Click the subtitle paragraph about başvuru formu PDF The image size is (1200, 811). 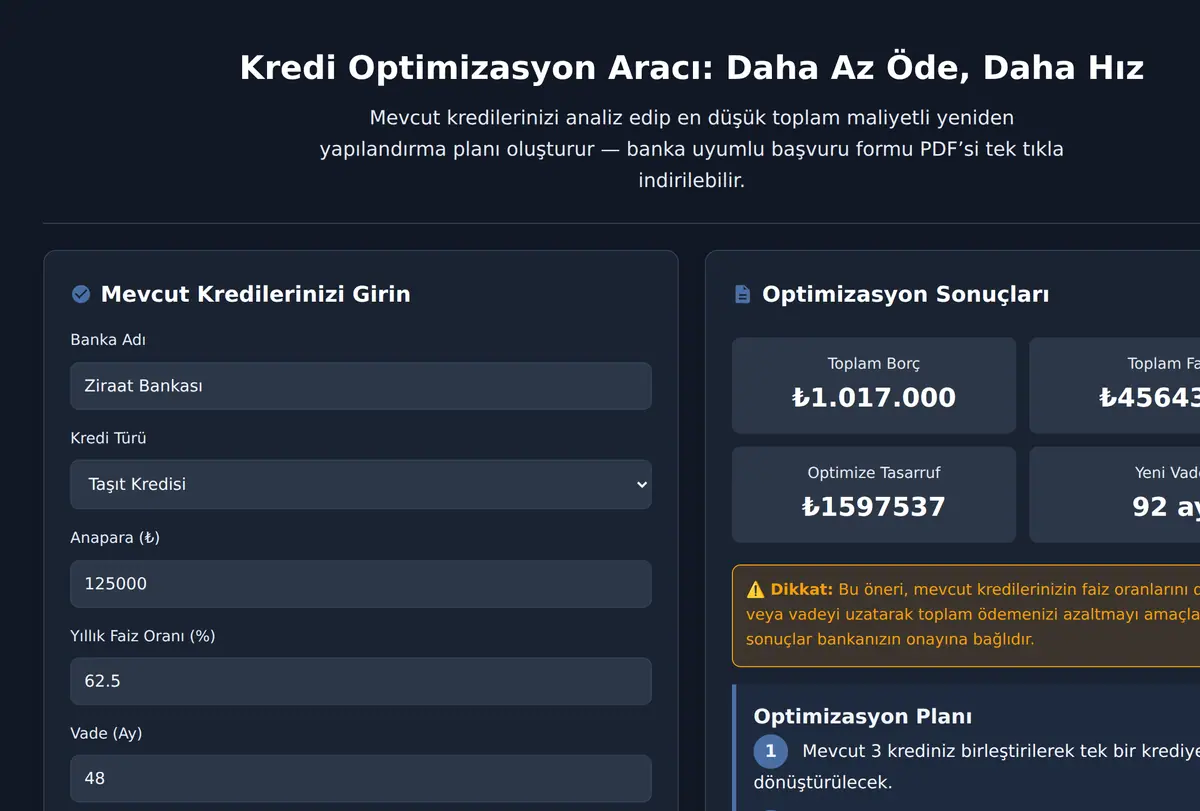pos(692,149)
